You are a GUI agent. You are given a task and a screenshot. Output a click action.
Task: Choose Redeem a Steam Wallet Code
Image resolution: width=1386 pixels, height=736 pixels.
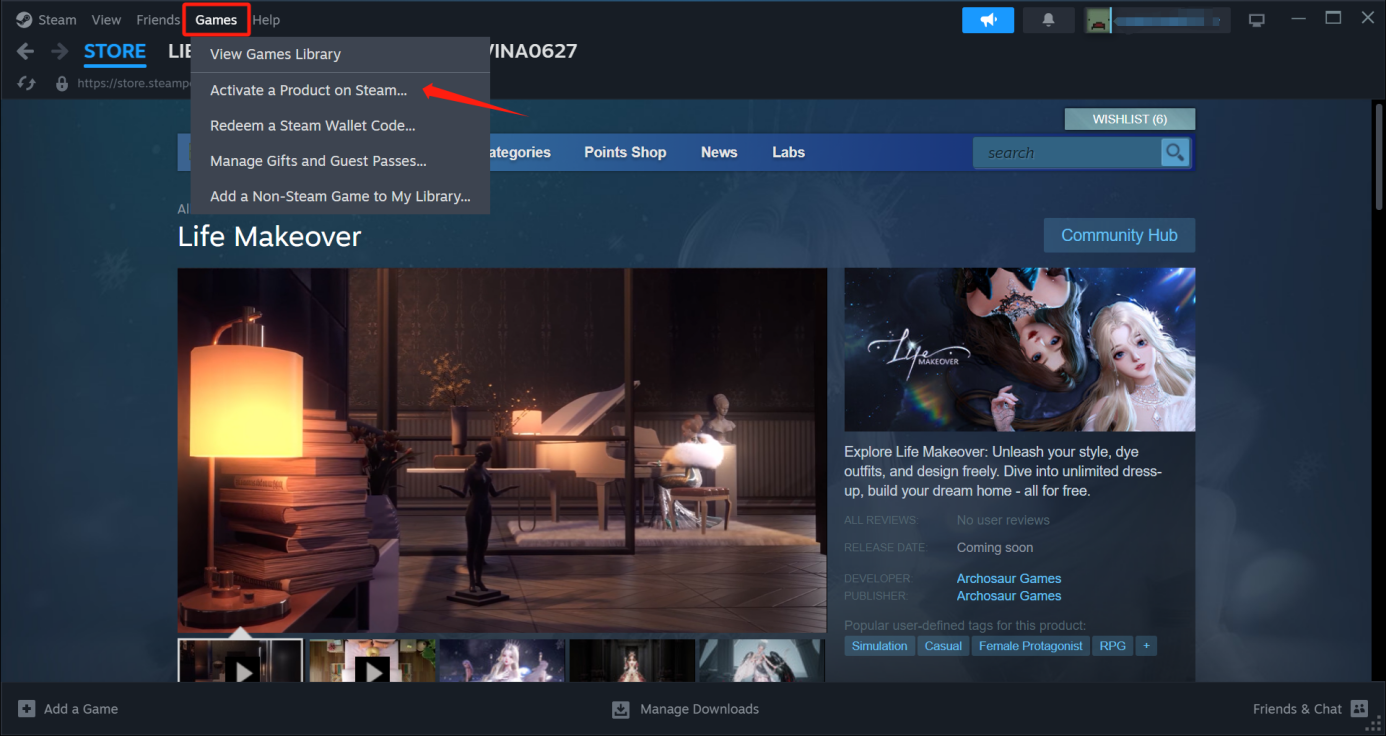(x=340, y=126)
